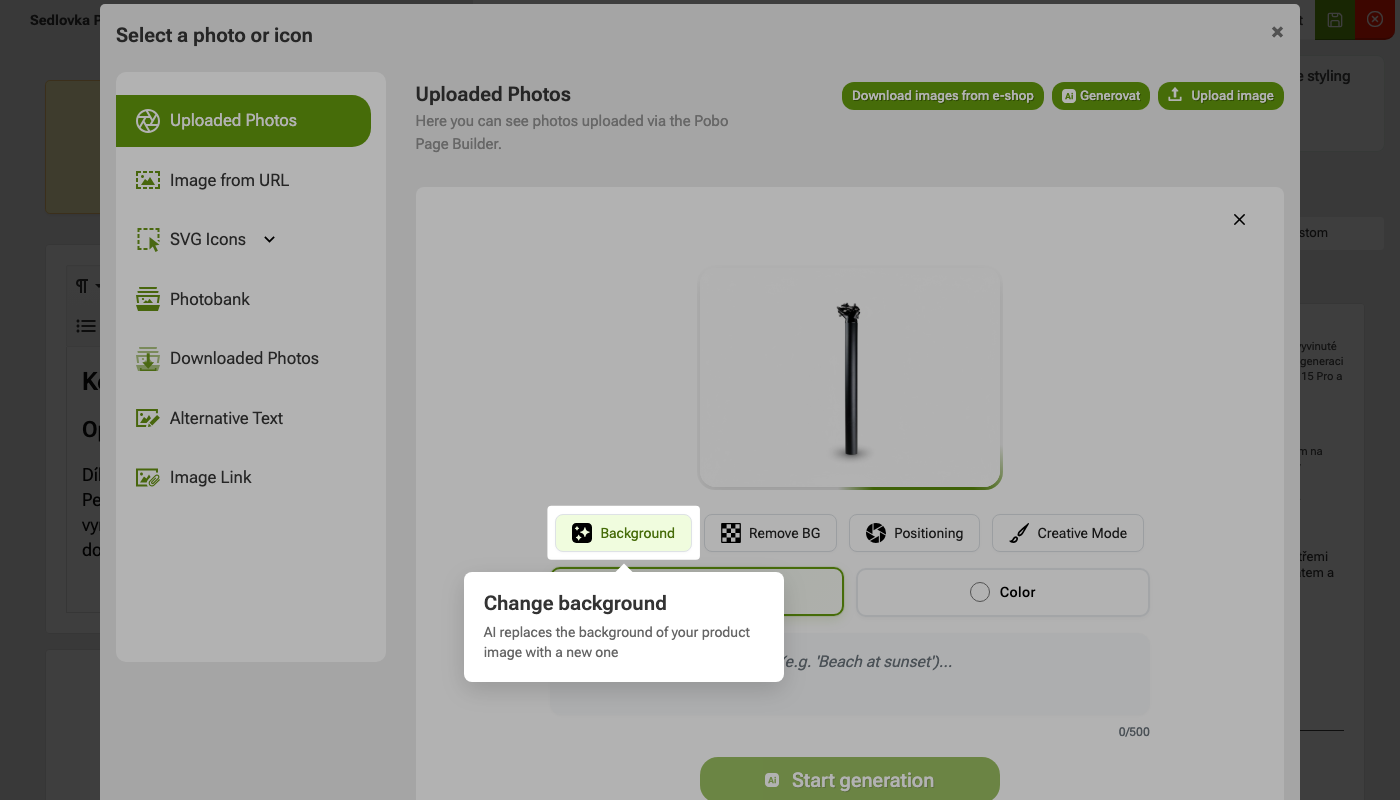
Task: Activate the Positioning mode
Action: click(x=913, y=533)
